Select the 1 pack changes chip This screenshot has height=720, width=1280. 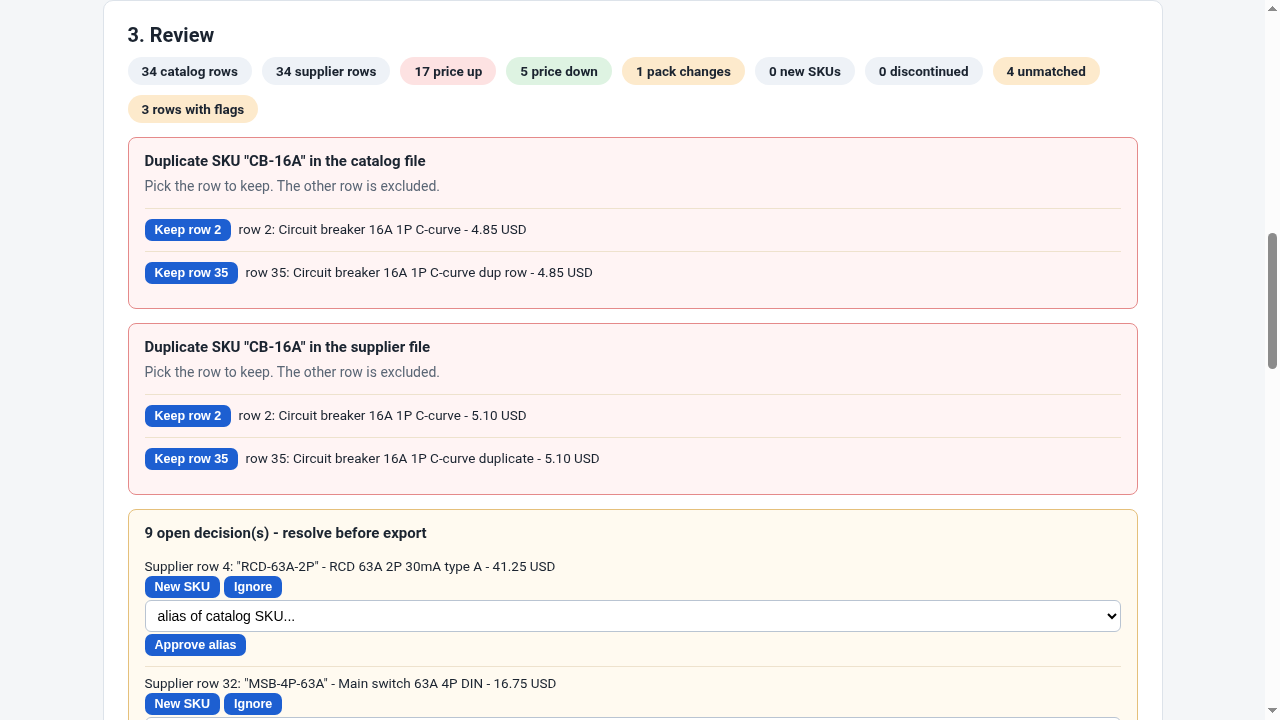point(683,71)
